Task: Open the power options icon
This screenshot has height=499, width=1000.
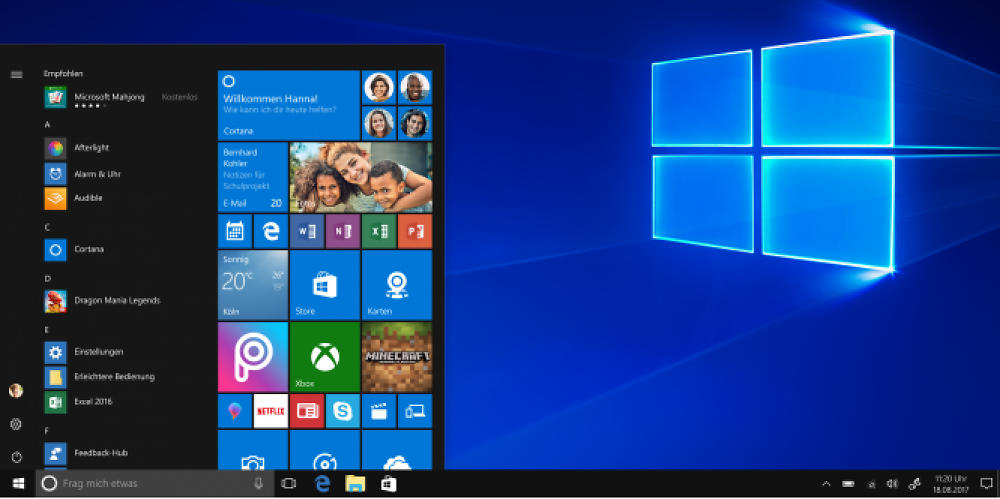Action: (x=16, y=457)
